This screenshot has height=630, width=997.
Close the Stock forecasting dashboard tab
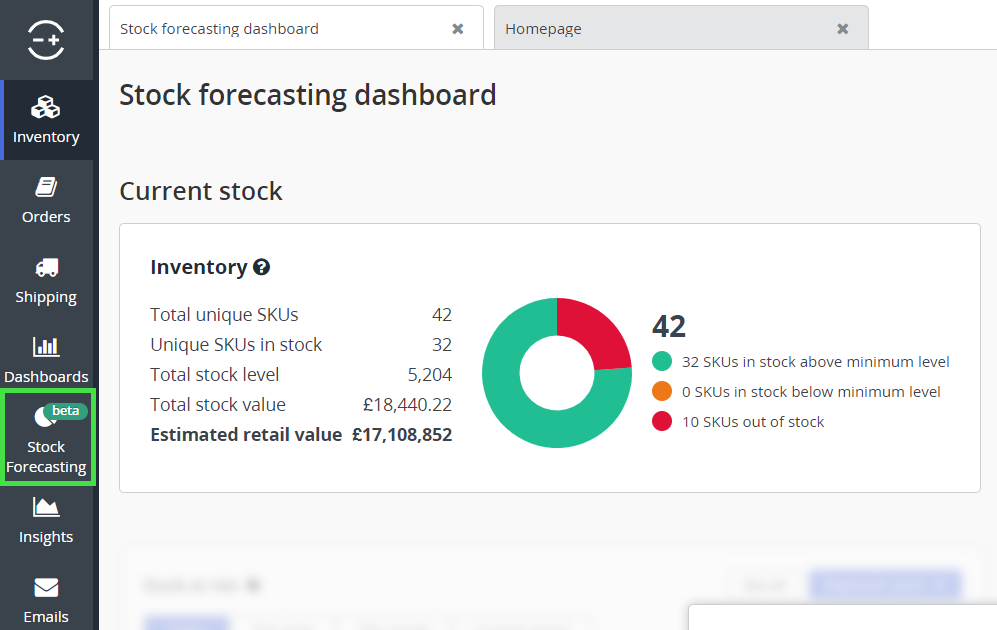pos(458,29)
